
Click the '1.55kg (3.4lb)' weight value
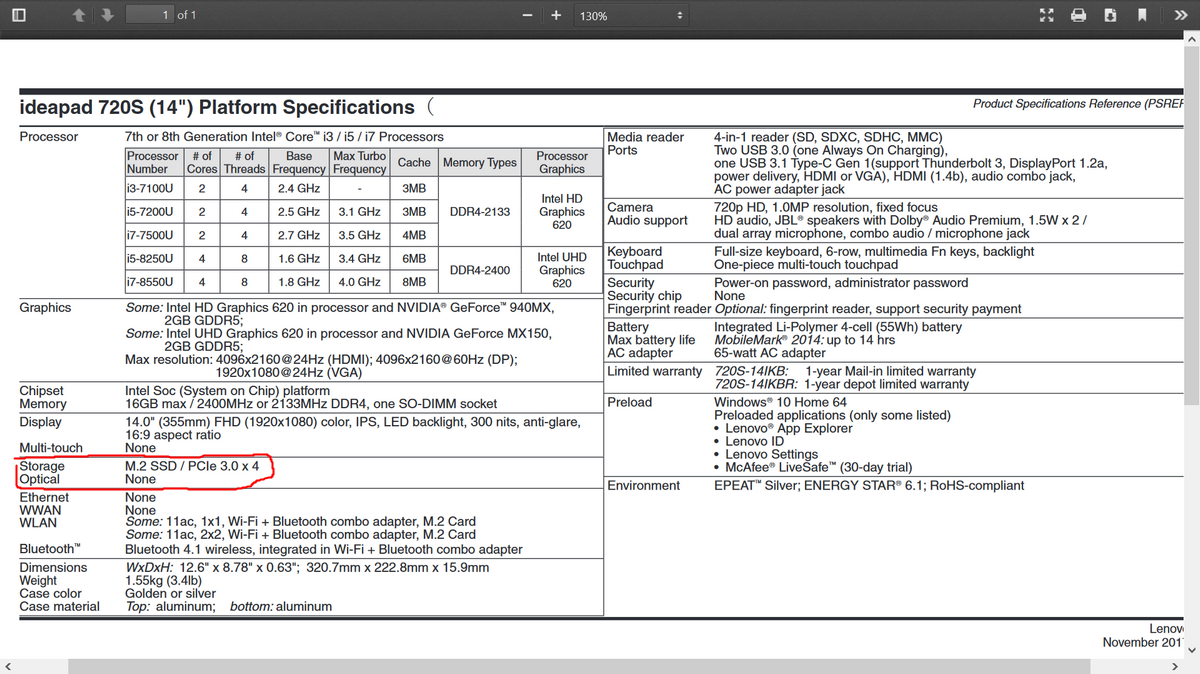(165, 580)
